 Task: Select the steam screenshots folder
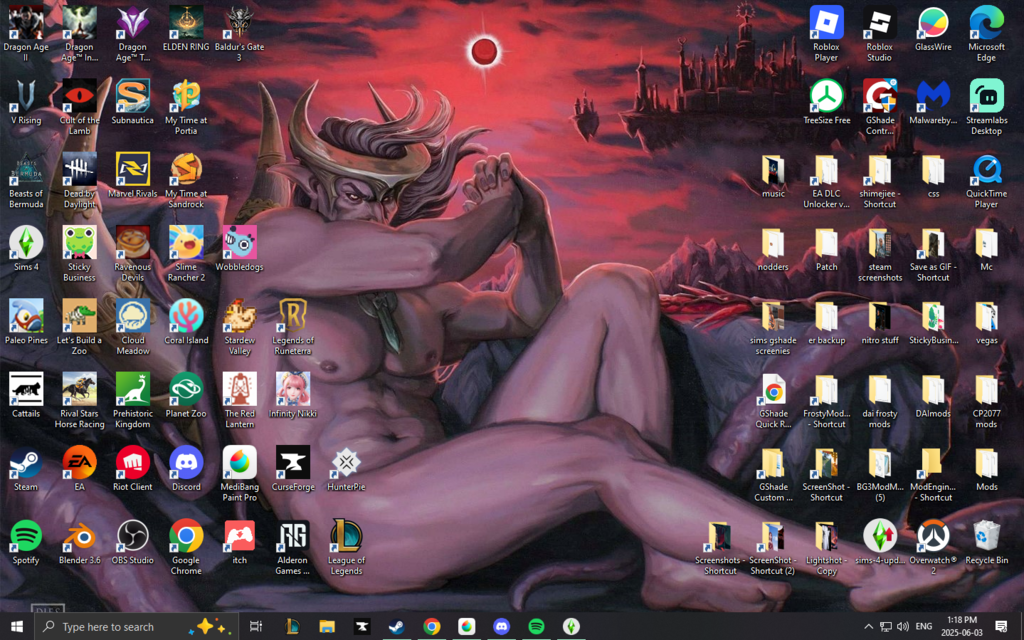pyautogui.click(x=880, y=254)
